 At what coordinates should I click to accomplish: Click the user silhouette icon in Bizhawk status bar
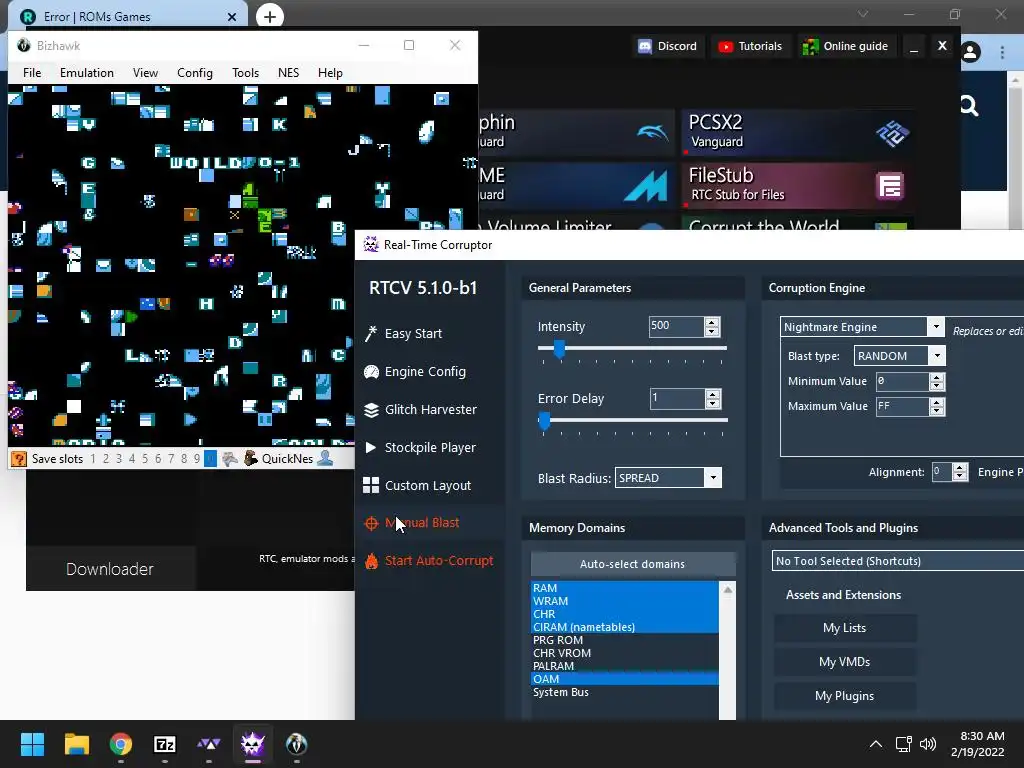(x=325, y=458)
